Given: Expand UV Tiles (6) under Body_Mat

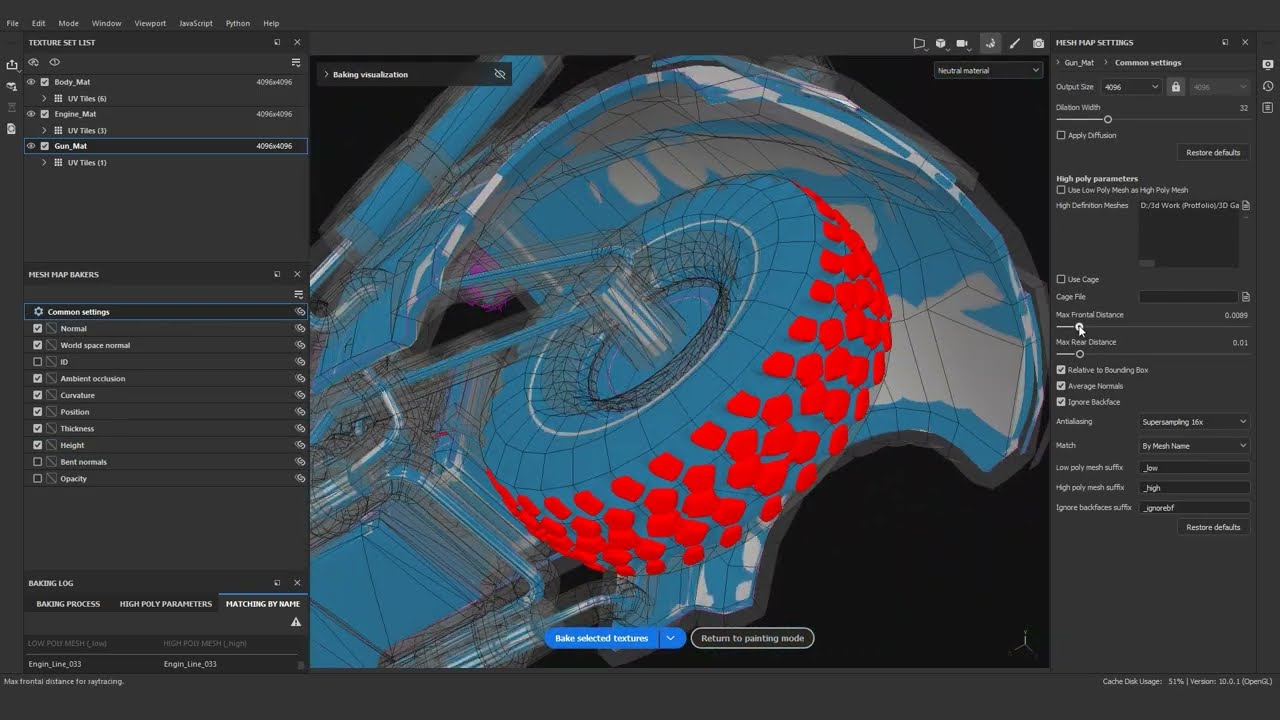Looking at the screenshot, I should (x=44, y=98).
